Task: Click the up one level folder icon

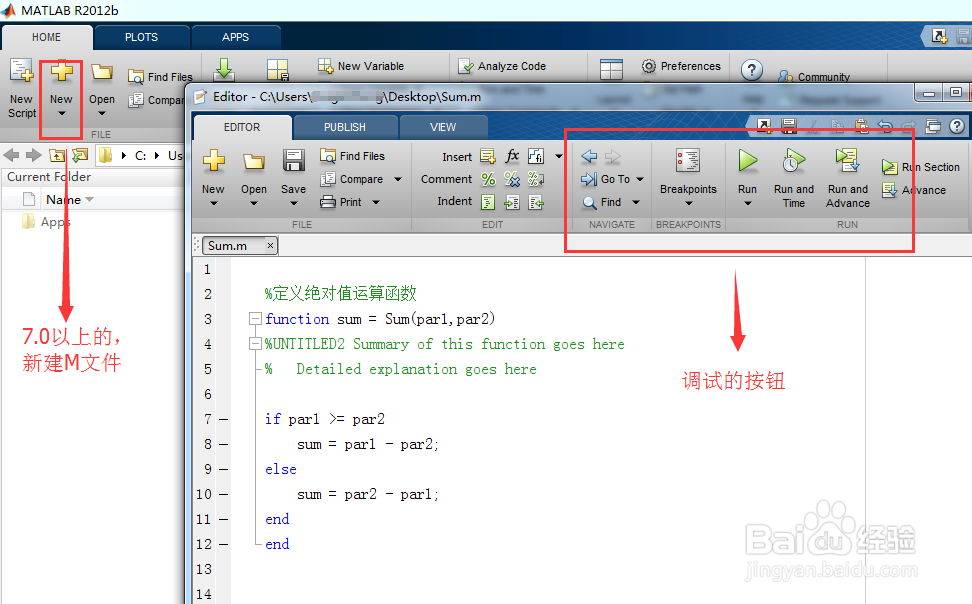Action: coord(58,155)
